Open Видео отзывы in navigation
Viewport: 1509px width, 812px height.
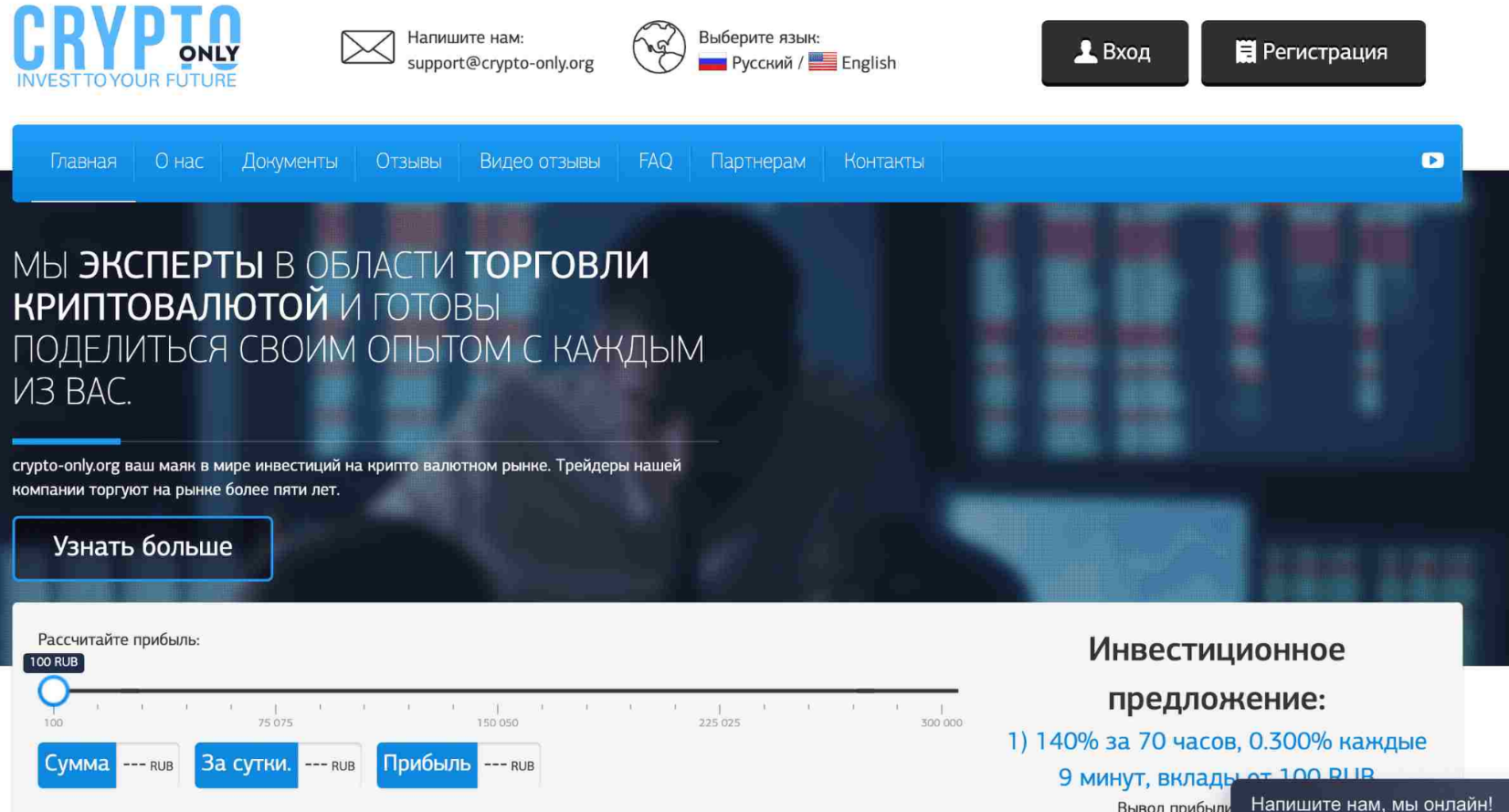[539, 162]
